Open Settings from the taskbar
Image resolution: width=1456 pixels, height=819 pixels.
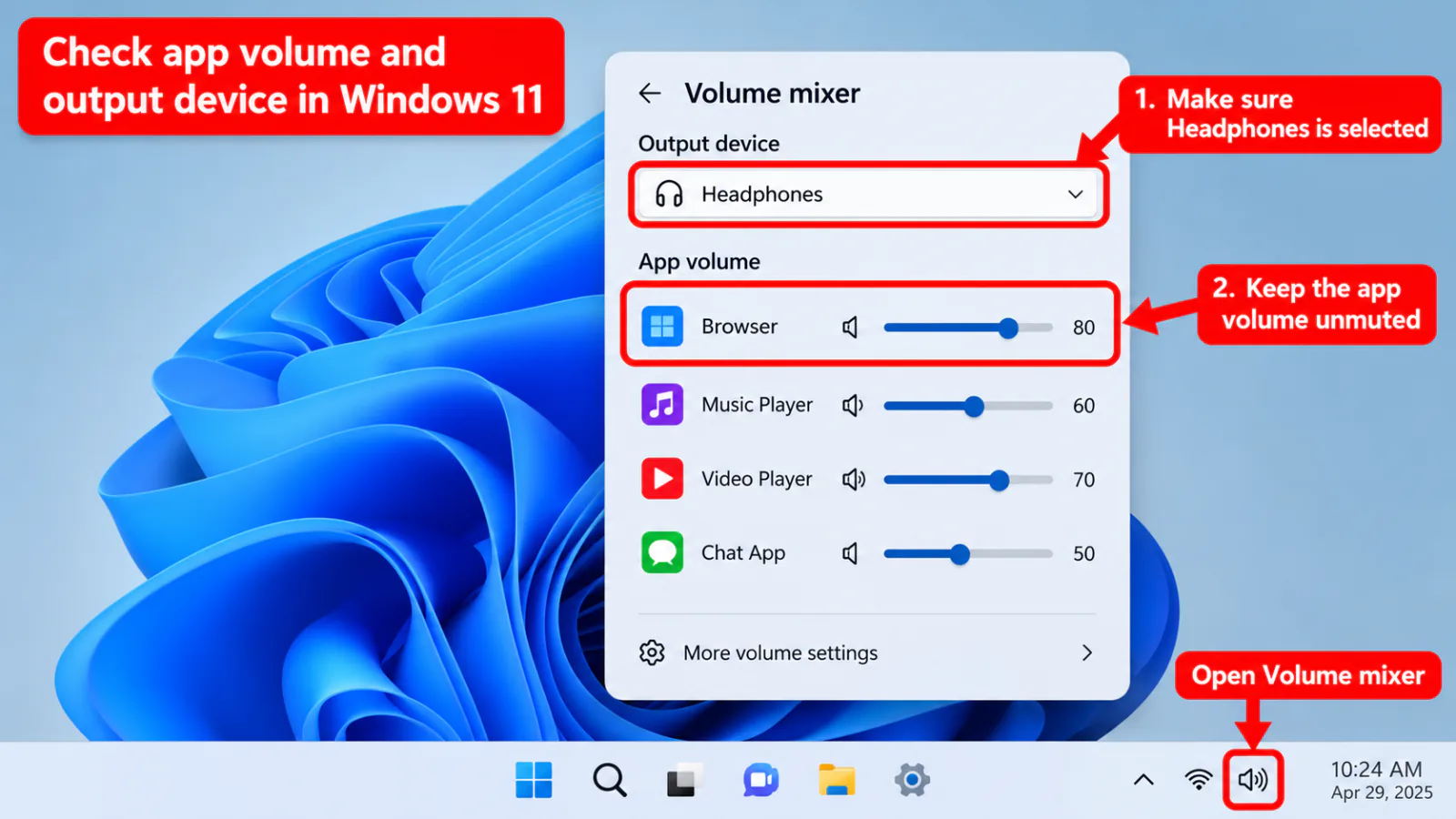click(912, 780)
